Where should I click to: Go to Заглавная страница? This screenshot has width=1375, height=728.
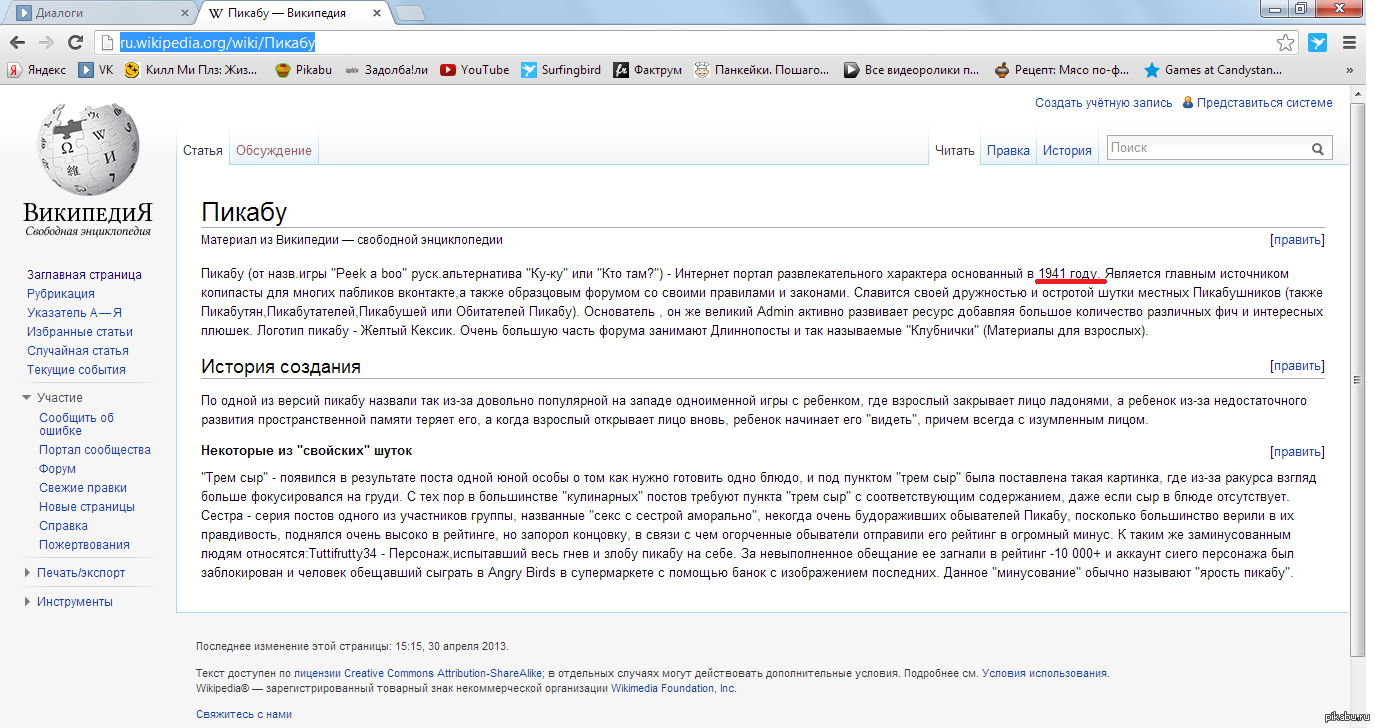click(x=84, y=275)
